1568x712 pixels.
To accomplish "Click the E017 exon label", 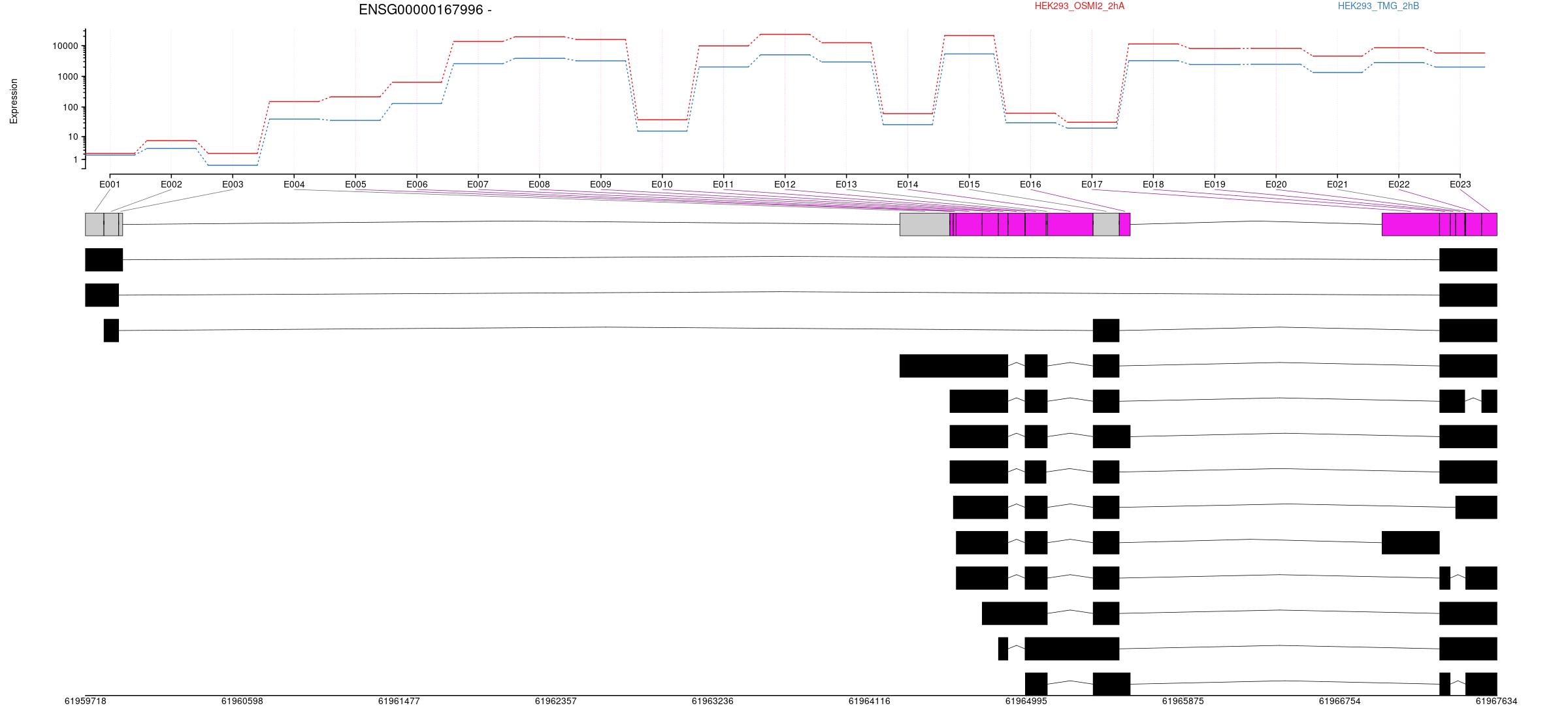I will (x=1092, y=184).
